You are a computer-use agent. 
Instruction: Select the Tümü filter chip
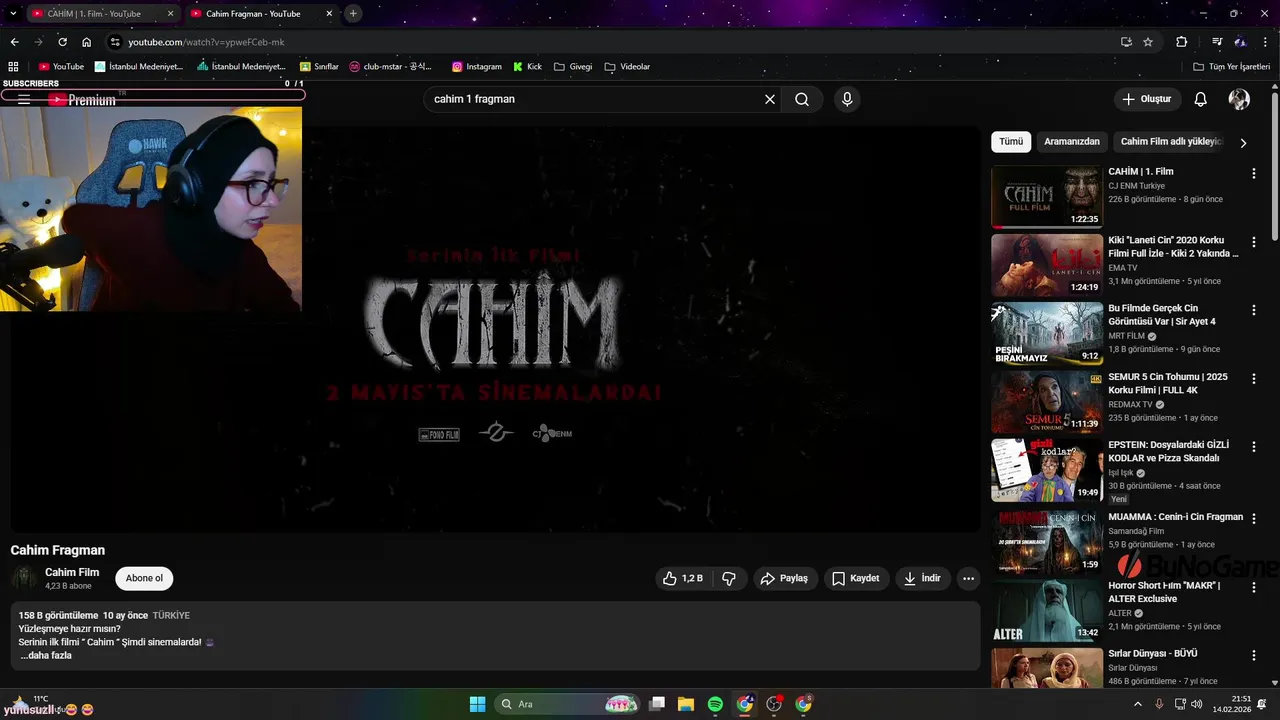(1011, 142)
